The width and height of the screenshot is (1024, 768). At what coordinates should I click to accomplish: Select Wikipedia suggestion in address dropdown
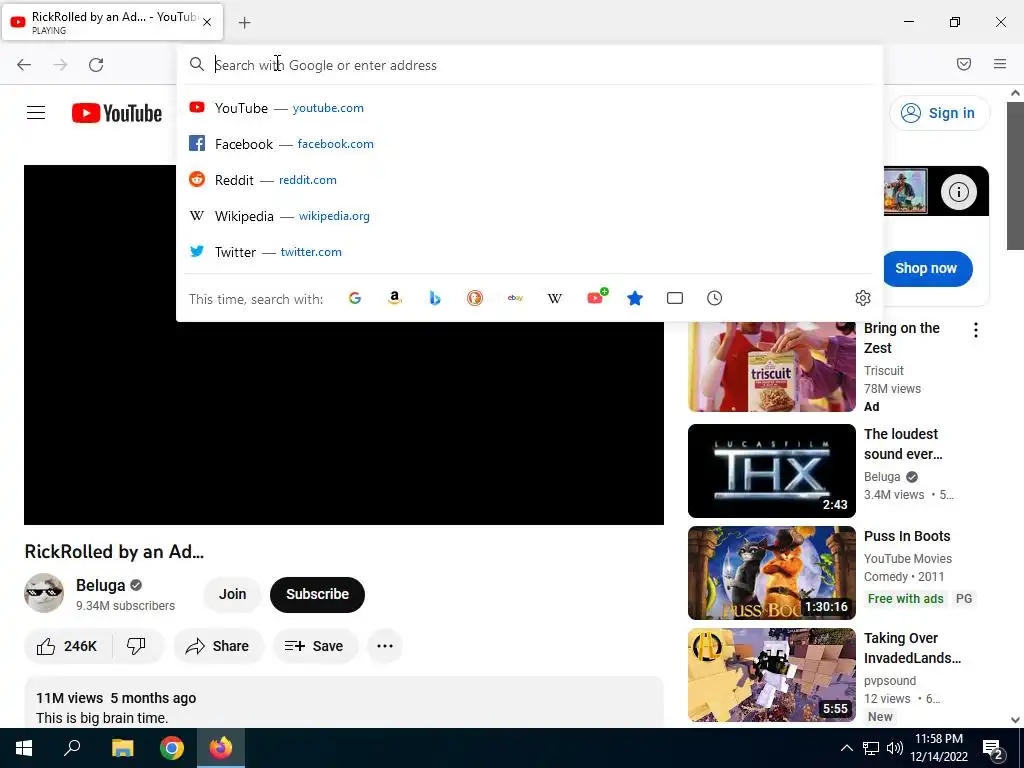(529, 216)
